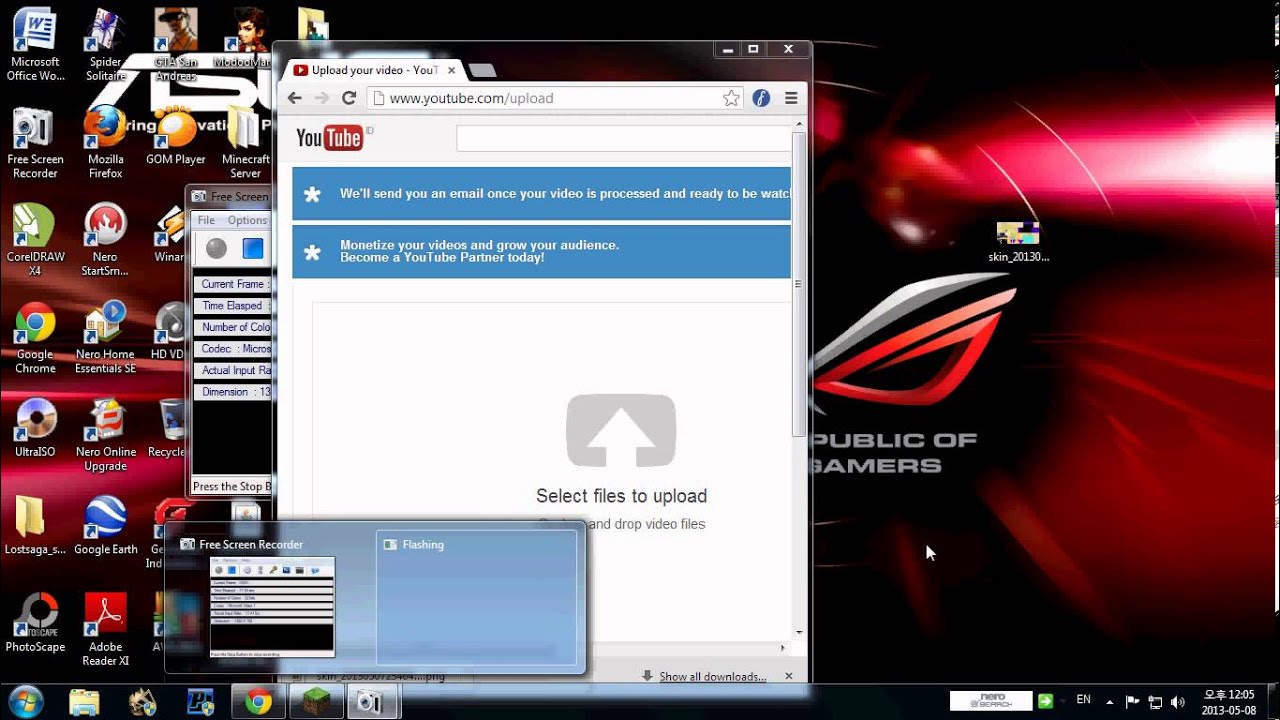Open the Windows Start menu

click(x=26, y=702)
